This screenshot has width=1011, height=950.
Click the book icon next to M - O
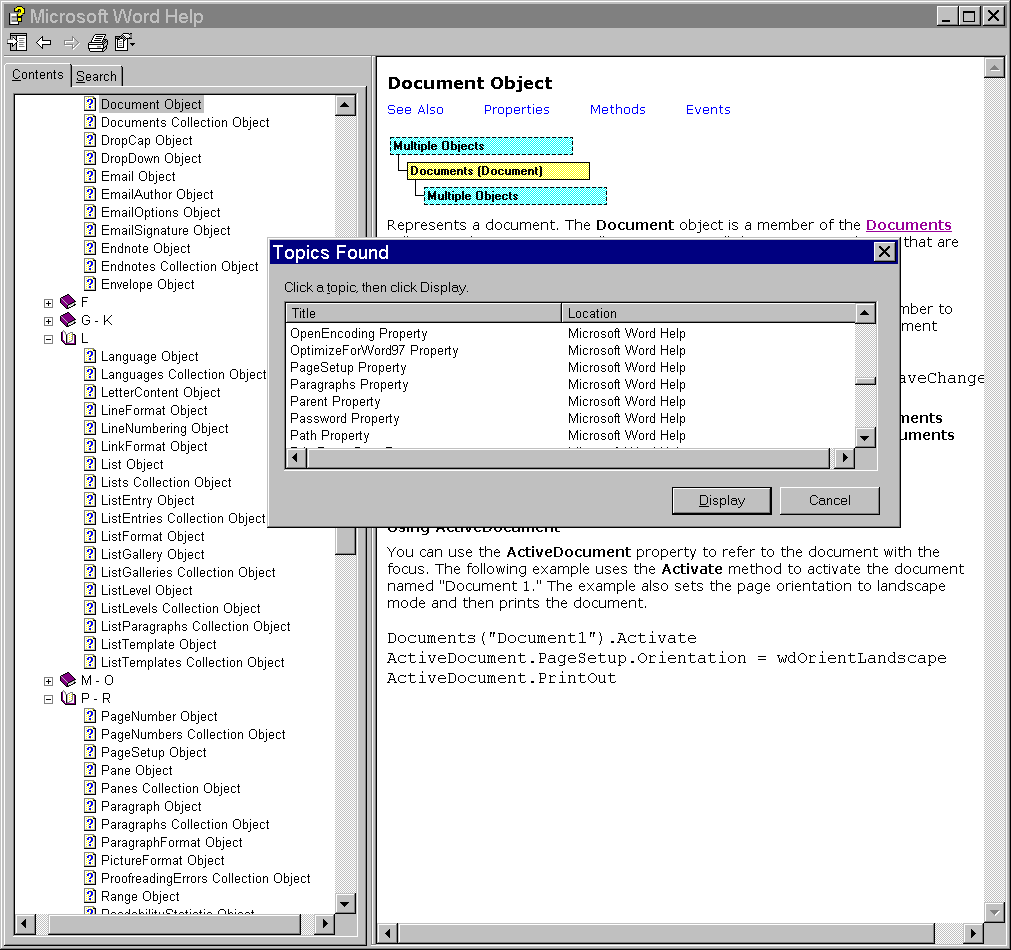click(68, 680)
